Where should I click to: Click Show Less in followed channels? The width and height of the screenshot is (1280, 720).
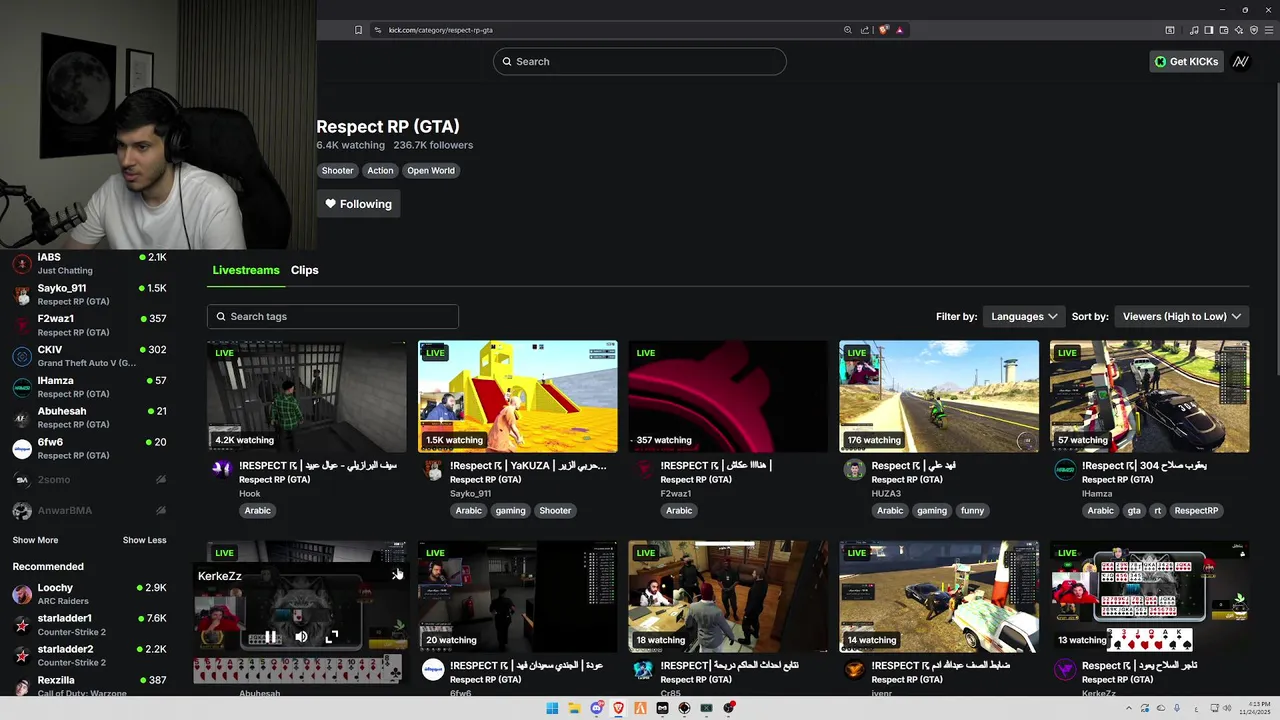click(x=145, y=540)
